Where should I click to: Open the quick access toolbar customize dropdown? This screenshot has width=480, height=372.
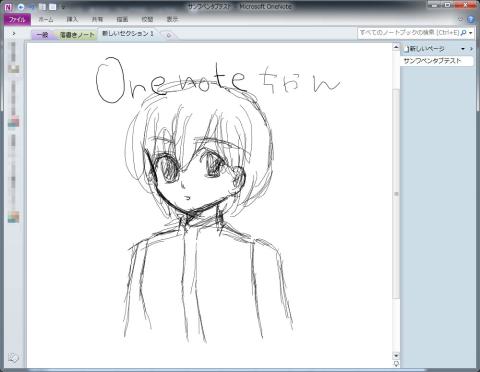pyautogui.click(x=63, y=7)
